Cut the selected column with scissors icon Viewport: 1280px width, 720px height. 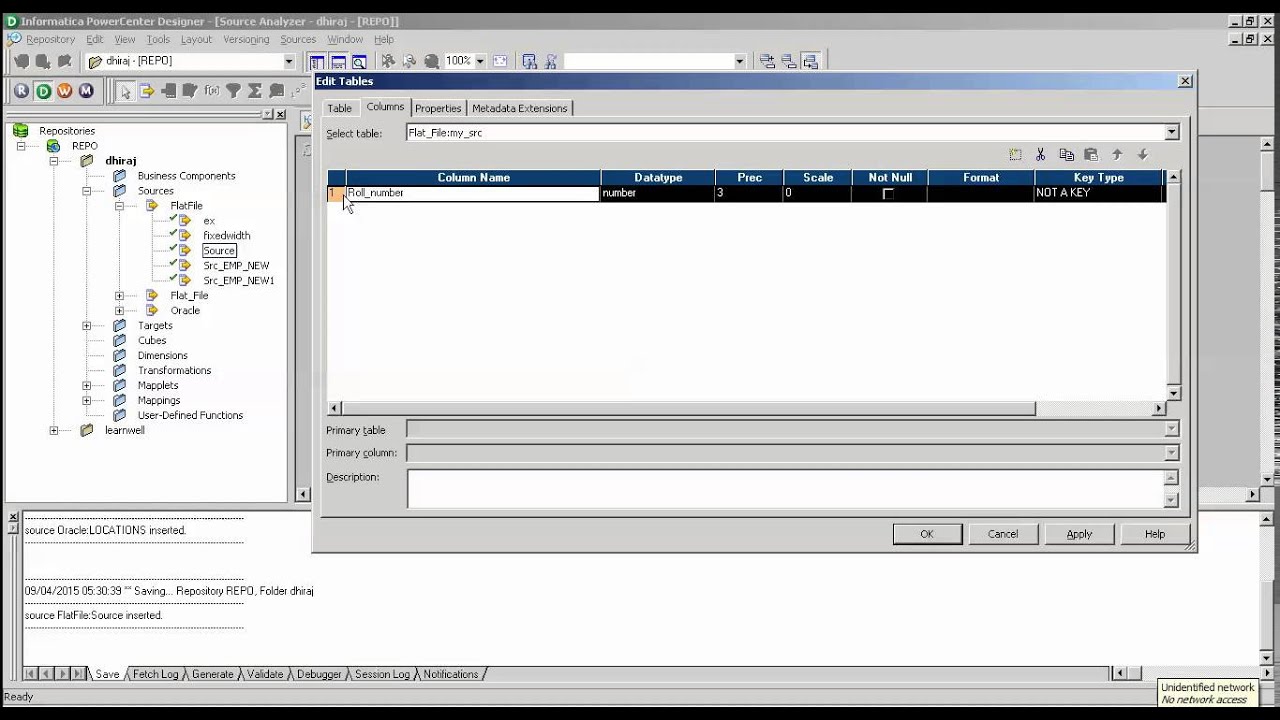pos(1041,155)
